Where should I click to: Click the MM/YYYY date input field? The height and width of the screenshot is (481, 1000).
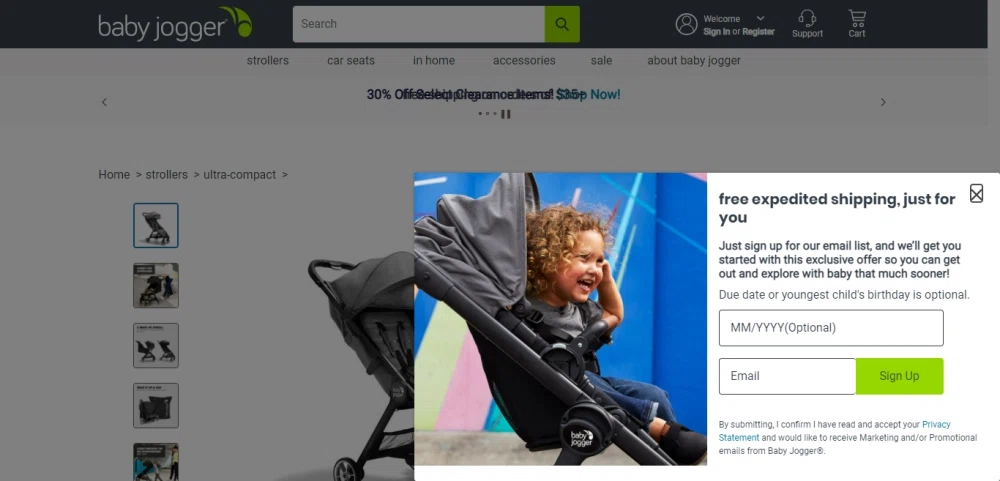tap(831, 328)
